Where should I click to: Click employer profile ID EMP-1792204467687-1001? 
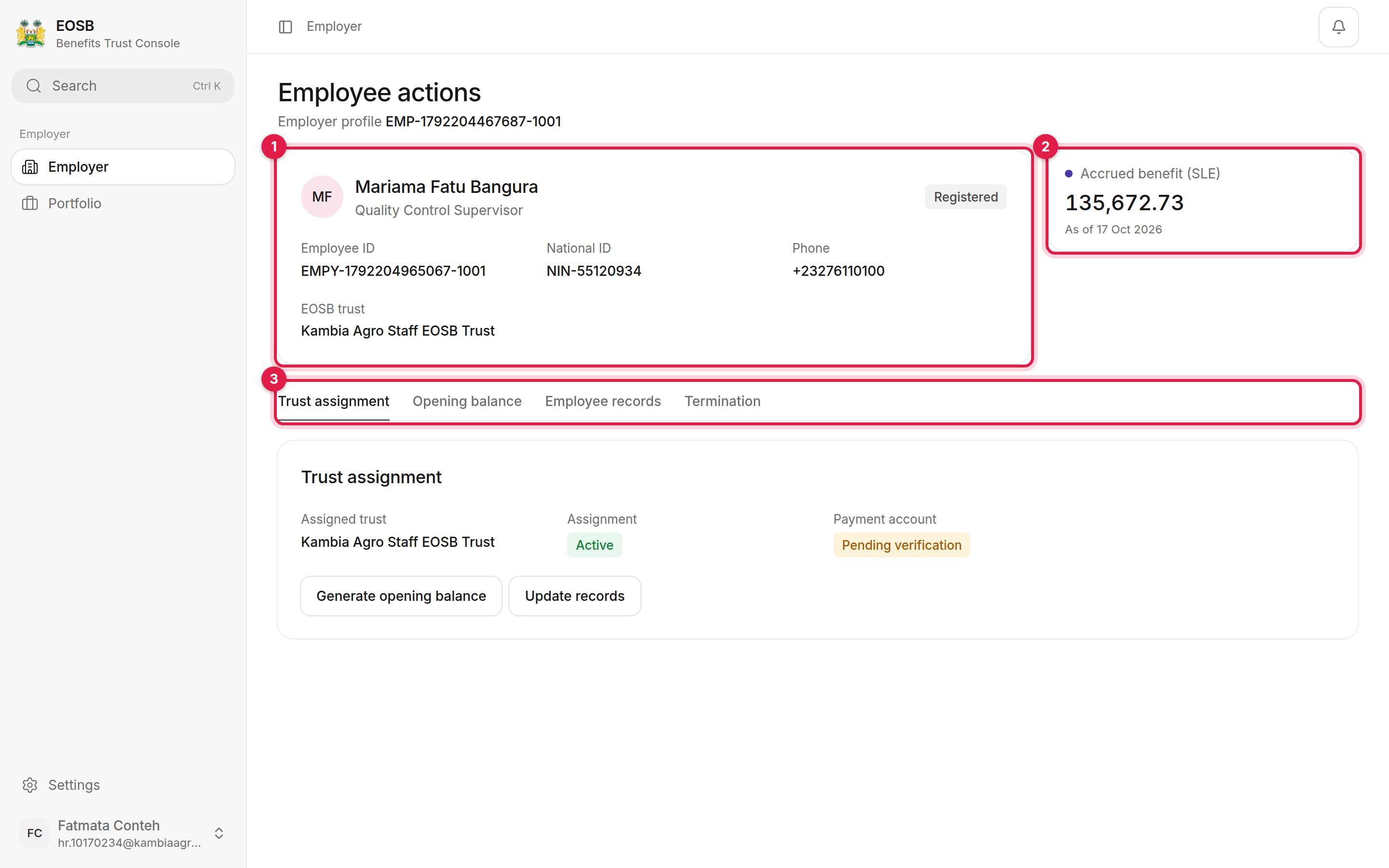473,122
